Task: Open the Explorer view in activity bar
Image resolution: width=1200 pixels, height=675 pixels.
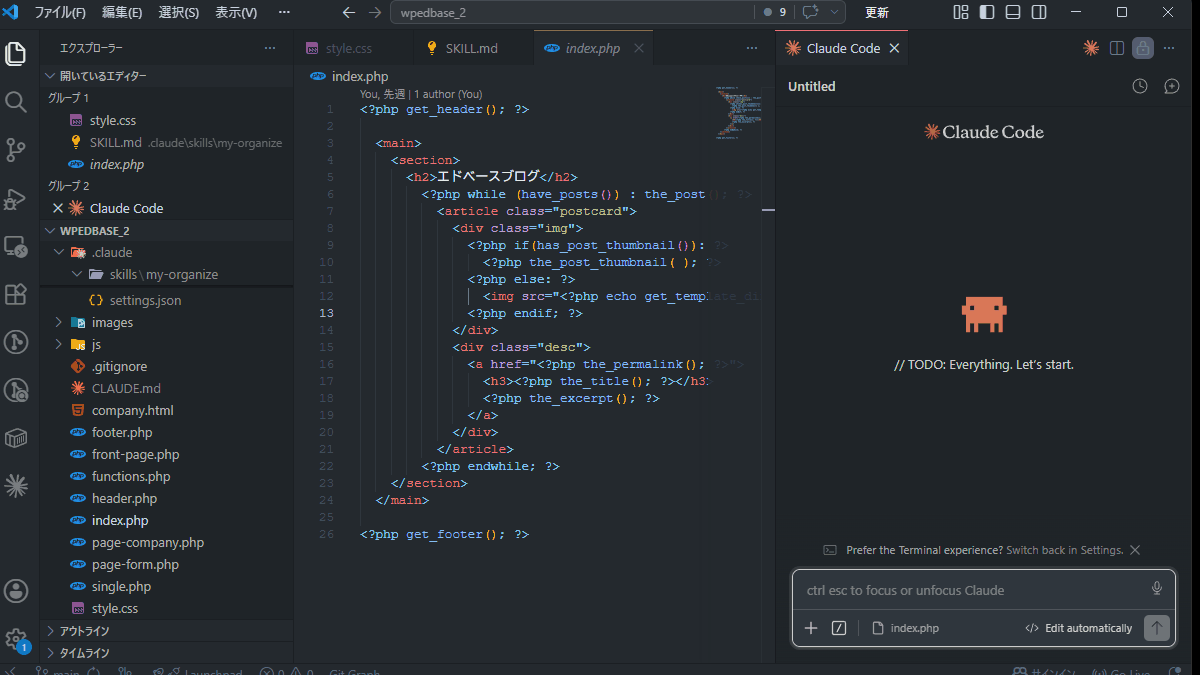Action: click(x=16, y=54)
